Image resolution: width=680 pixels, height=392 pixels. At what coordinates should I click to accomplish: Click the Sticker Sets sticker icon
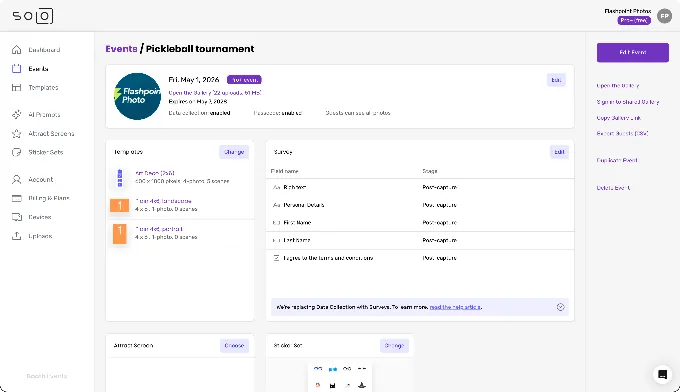tap(16, 152)
